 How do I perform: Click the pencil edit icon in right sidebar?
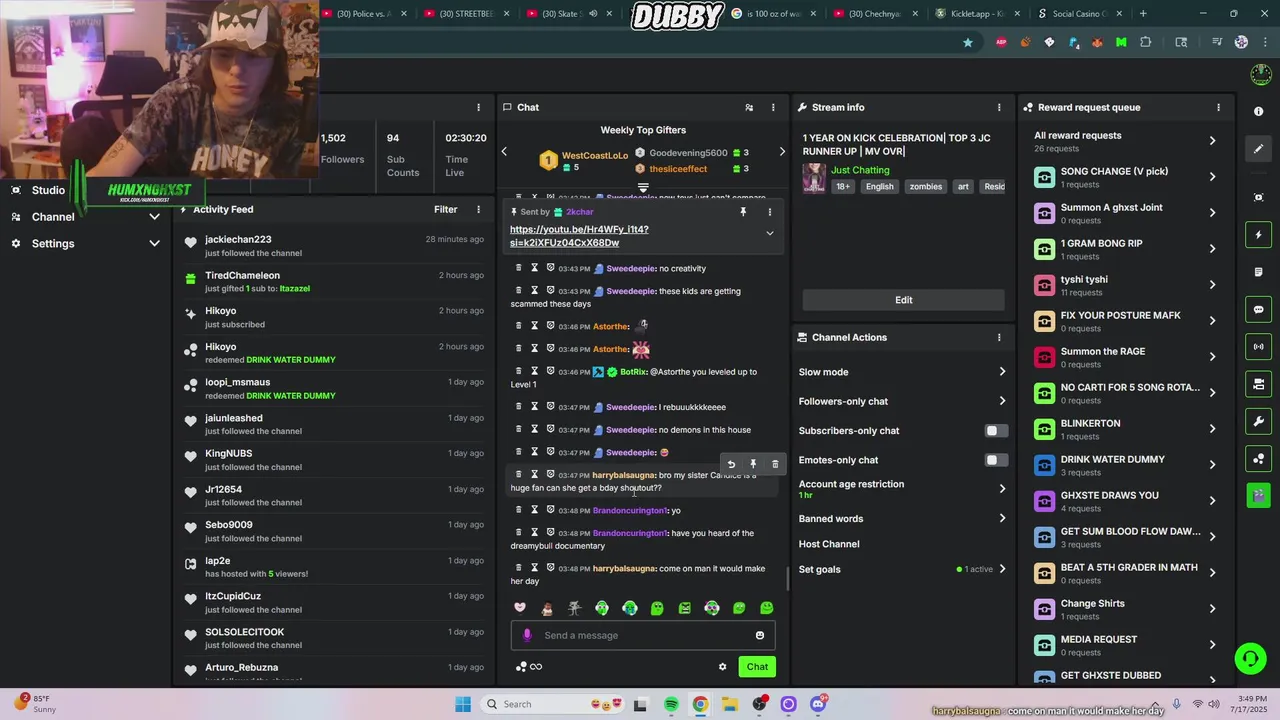pos(1259,149)
